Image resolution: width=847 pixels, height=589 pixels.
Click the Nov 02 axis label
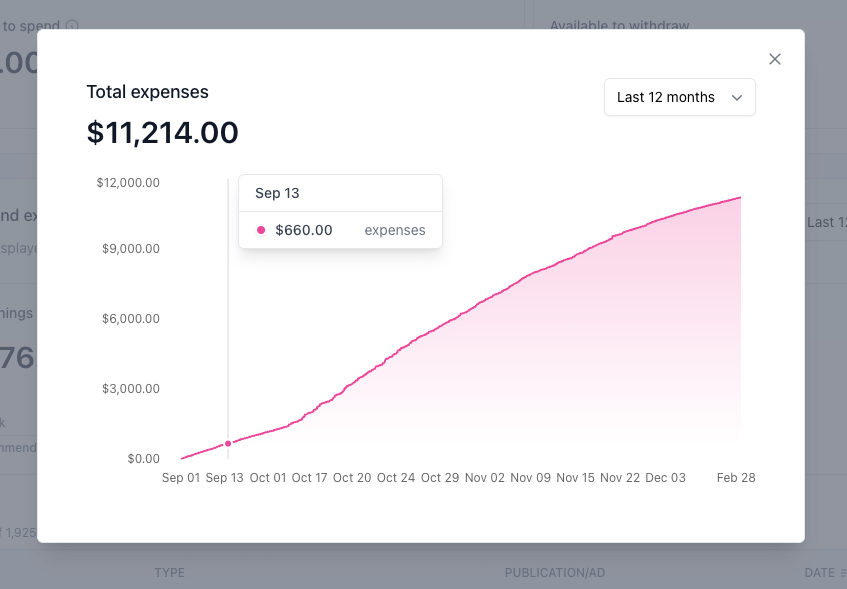(x=485, y=478)
